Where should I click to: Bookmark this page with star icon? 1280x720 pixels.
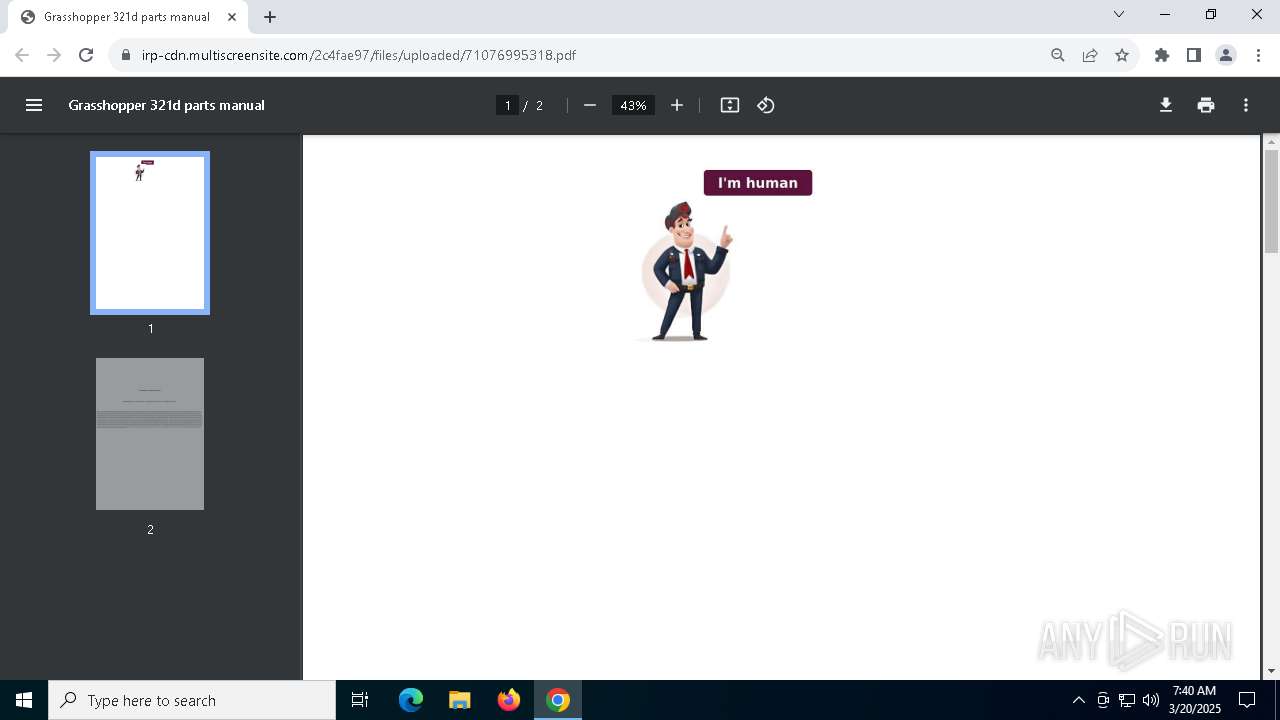pyautogui.click(x=1122, y=55)
